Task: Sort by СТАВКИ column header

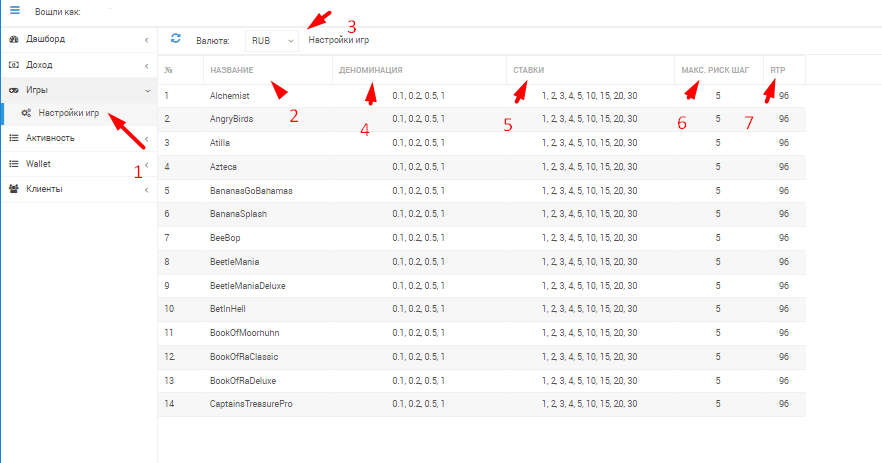Action: (529, 70)
